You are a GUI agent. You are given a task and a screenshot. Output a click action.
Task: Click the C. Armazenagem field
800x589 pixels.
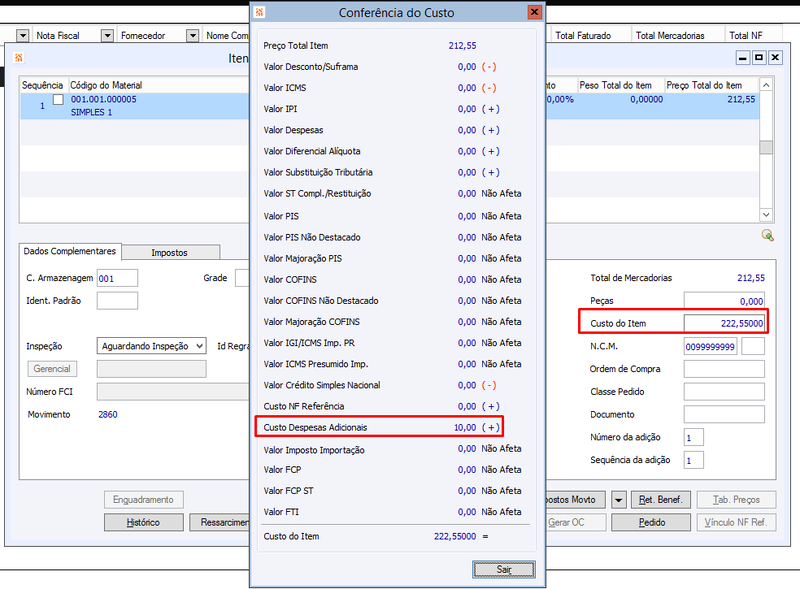pos(117,278)
